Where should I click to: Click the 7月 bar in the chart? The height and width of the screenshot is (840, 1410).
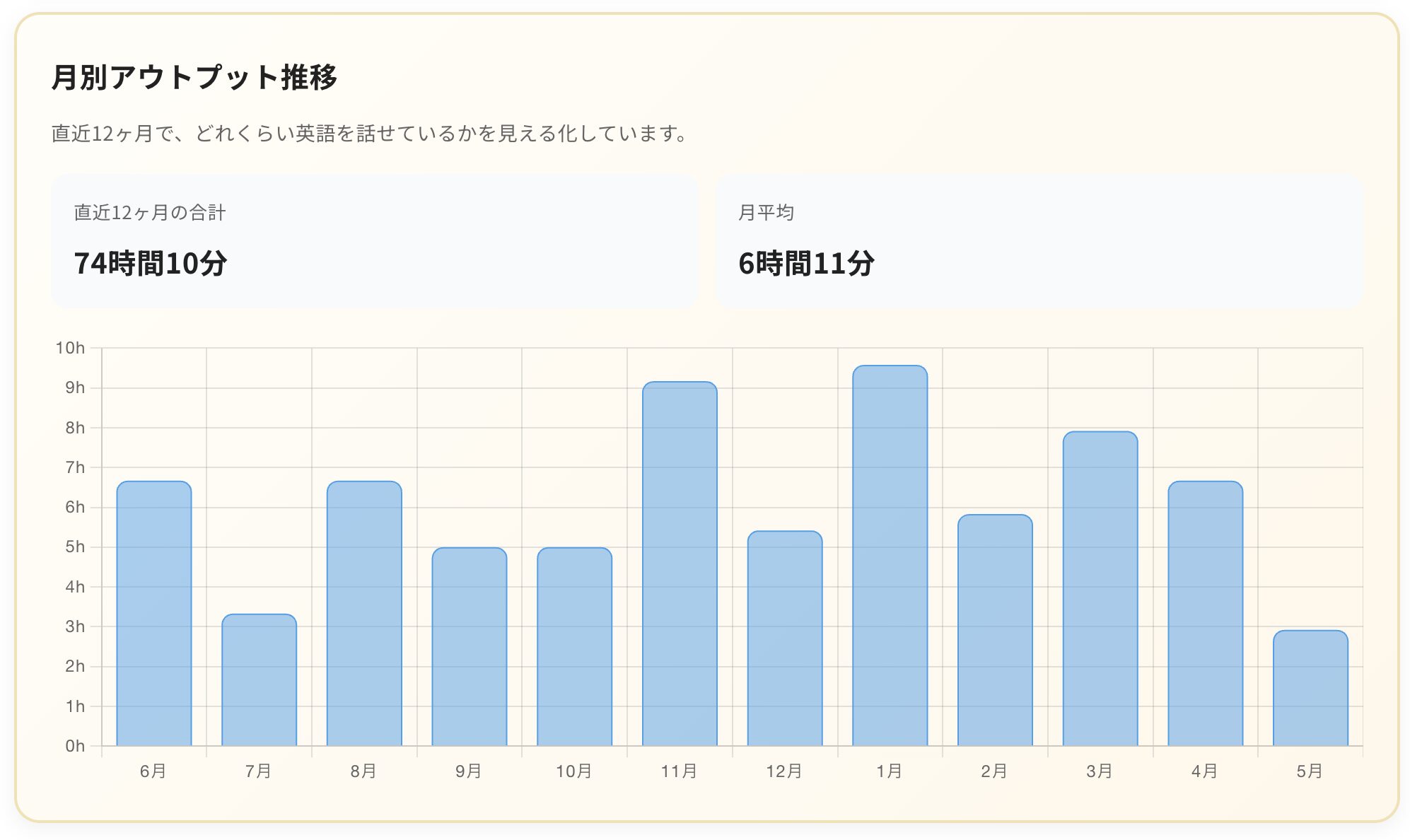tap(260, 679)
